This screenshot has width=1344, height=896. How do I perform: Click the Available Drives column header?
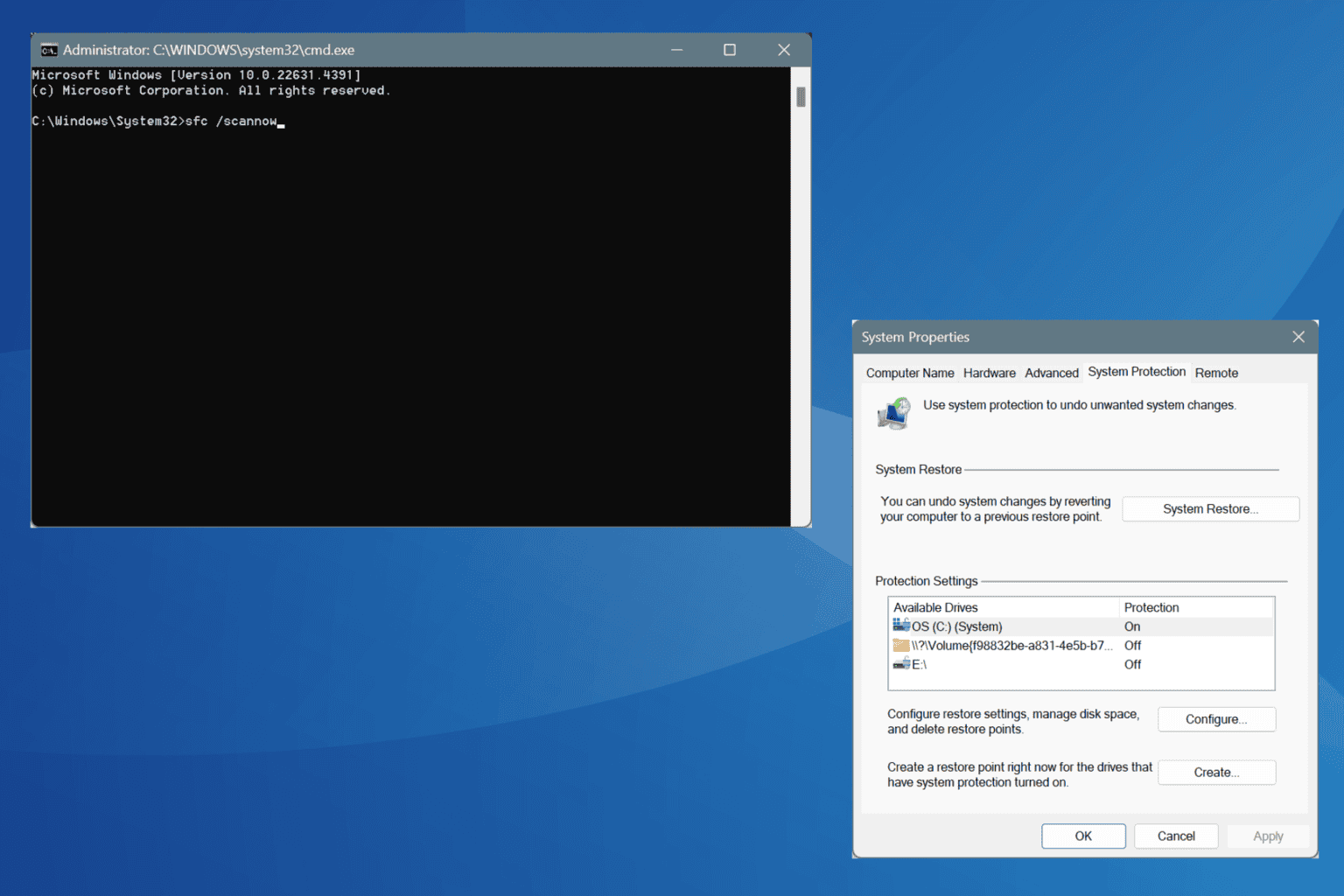[1004, 607]
